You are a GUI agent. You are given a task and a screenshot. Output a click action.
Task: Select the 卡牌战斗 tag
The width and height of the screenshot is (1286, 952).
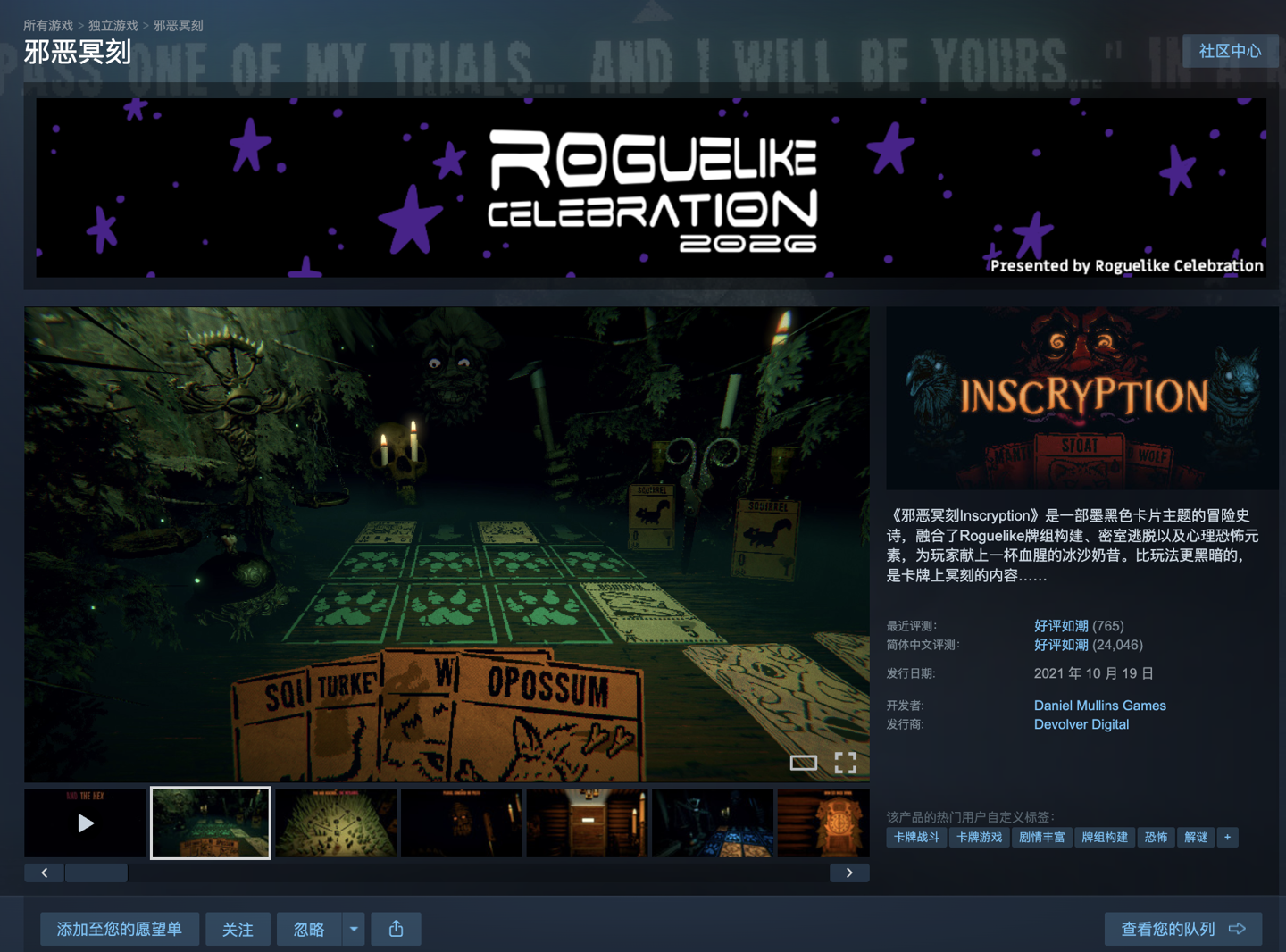pos(916,837)
